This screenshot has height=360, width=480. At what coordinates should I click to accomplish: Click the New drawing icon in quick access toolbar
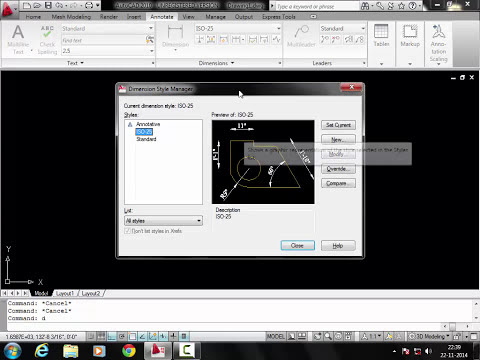click(27, 5)
